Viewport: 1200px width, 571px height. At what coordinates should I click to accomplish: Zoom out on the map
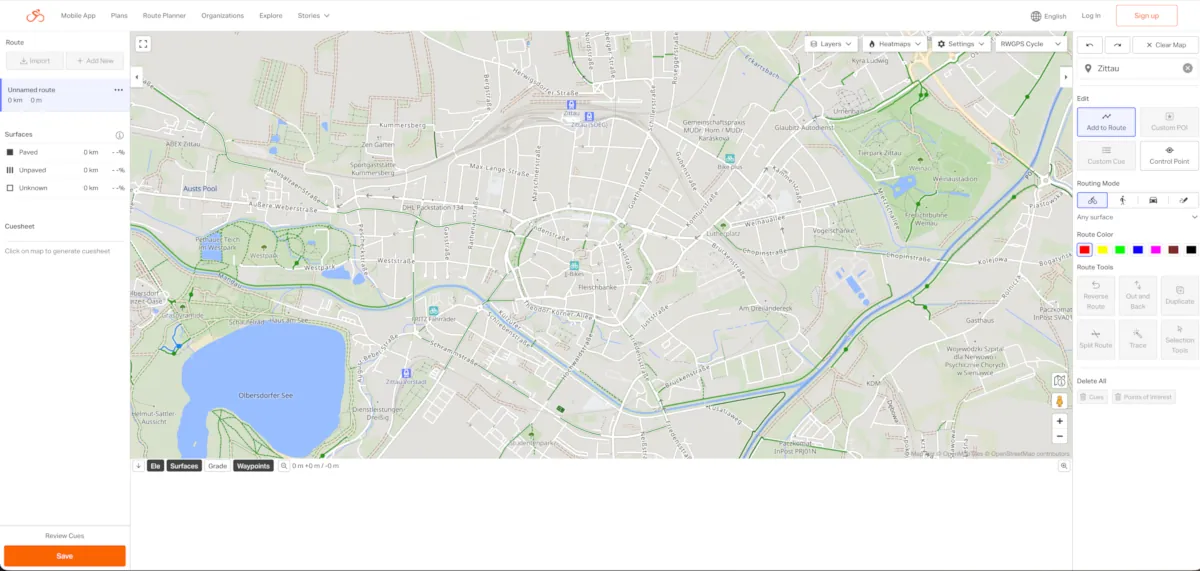tap(1060, 436)
